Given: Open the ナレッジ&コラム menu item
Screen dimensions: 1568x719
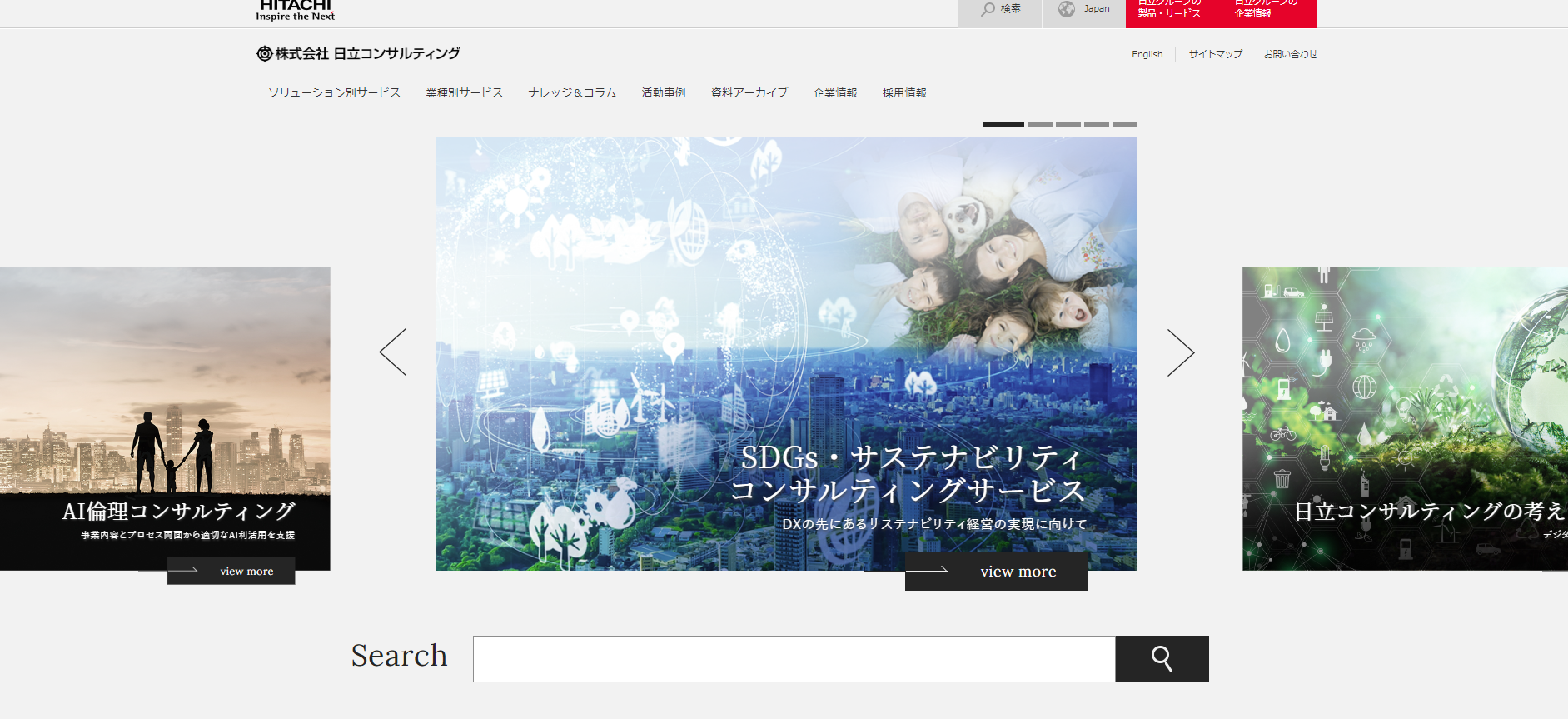Looking at the screenshot, I should coord(572,93).
